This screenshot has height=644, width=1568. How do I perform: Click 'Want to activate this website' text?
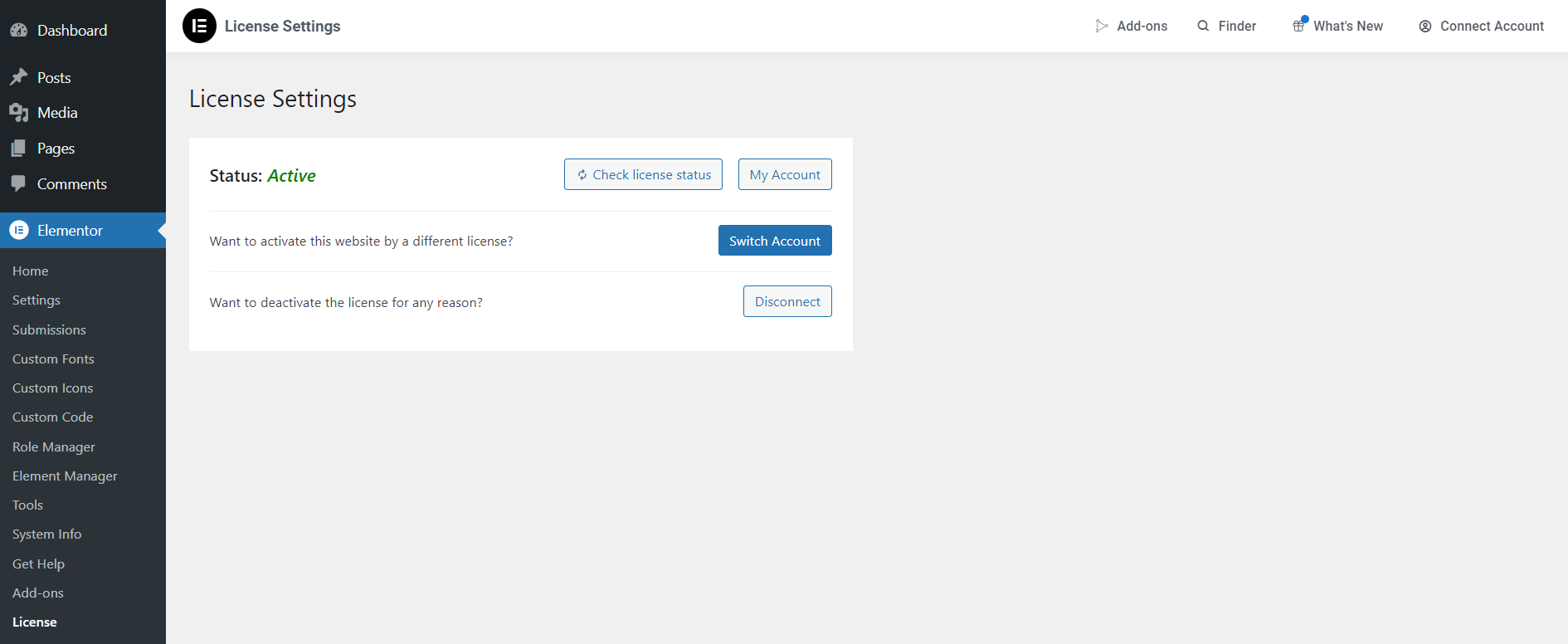361,242
